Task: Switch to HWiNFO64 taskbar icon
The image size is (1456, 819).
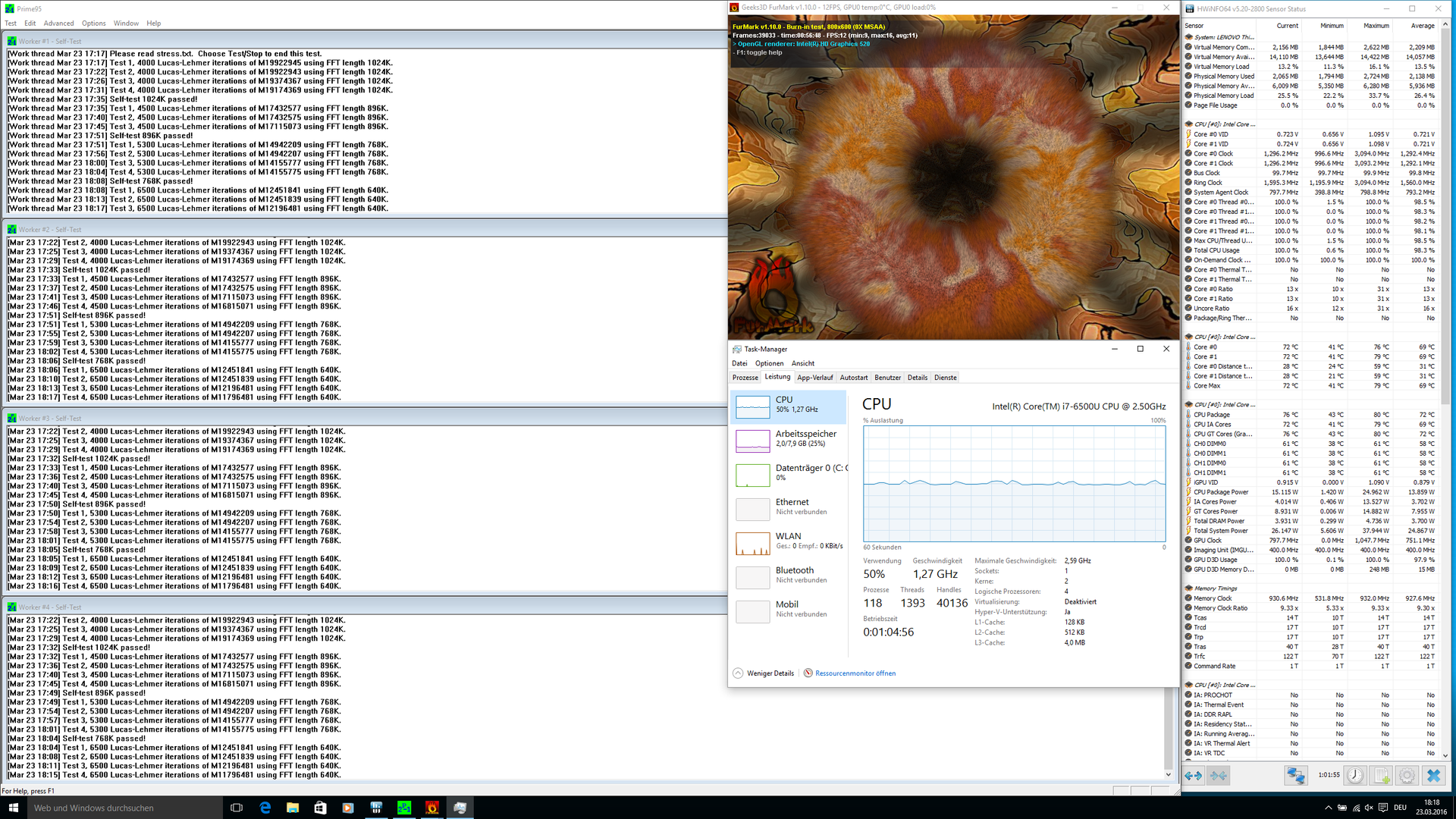Action: pos(376,808)
